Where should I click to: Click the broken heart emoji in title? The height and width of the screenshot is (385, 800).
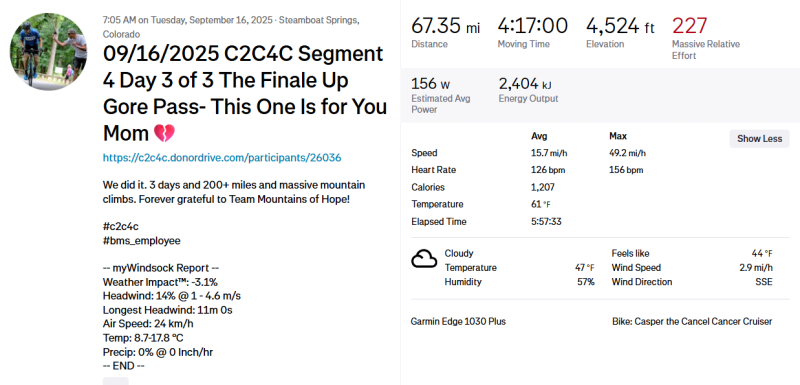(164, 134)
